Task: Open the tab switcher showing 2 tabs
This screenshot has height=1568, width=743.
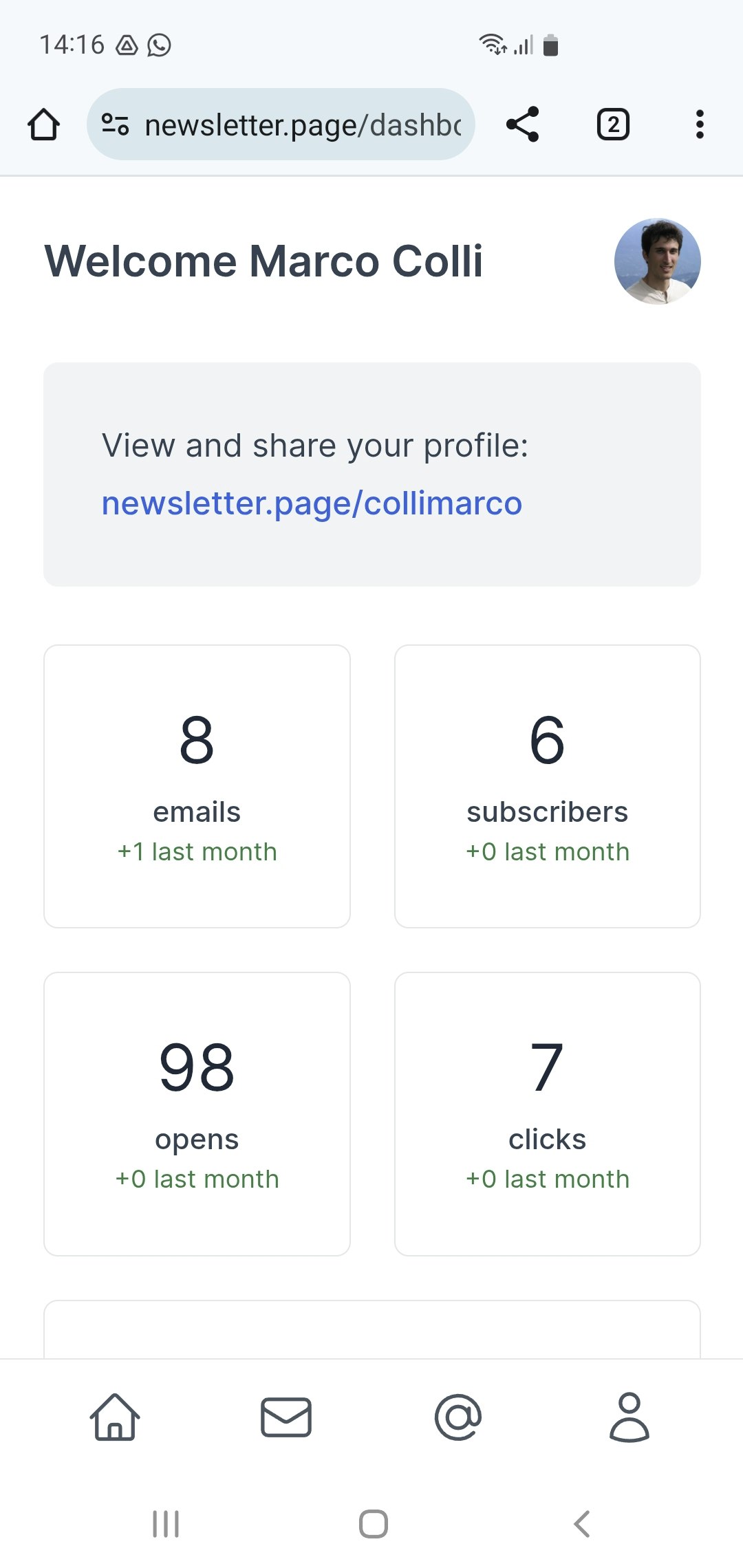Action: click(x=613, y=124)
